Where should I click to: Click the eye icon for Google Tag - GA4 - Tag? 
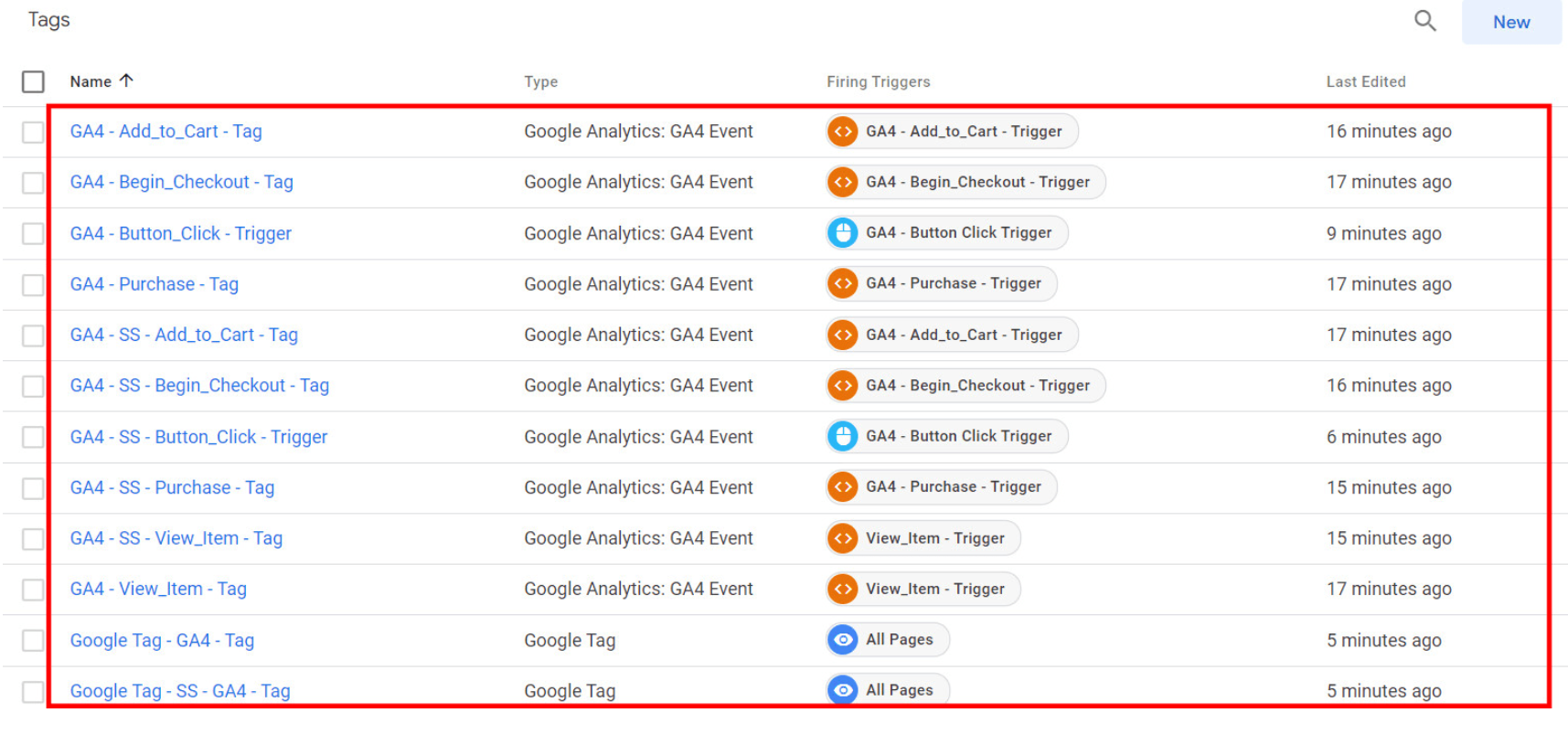pos(842,640)
